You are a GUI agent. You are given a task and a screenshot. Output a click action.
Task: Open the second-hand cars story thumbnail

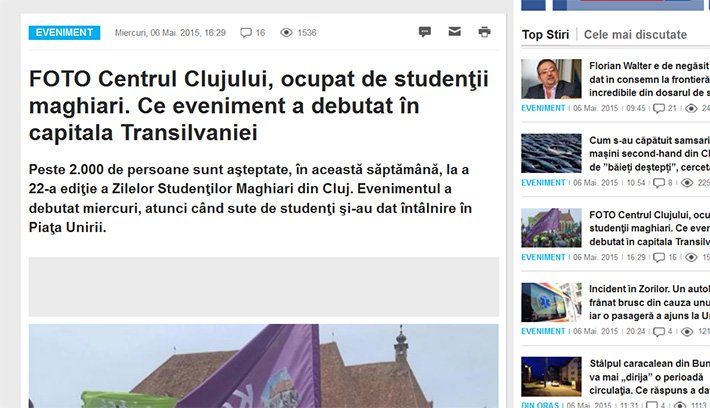click(x=551, y=153)
